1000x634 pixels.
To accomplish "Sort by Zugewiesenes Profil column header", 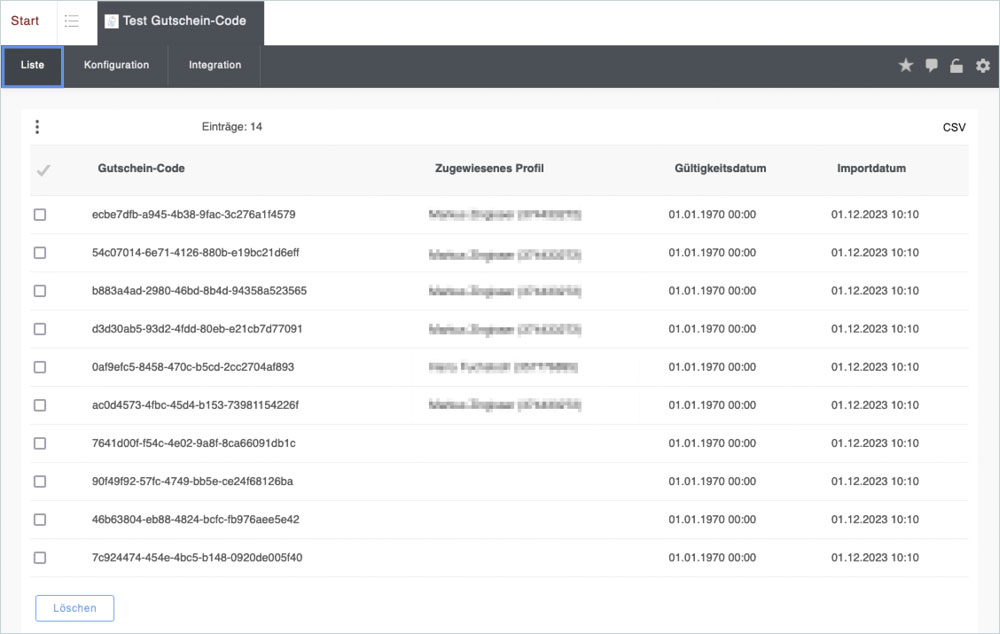I will click(489, 168).
